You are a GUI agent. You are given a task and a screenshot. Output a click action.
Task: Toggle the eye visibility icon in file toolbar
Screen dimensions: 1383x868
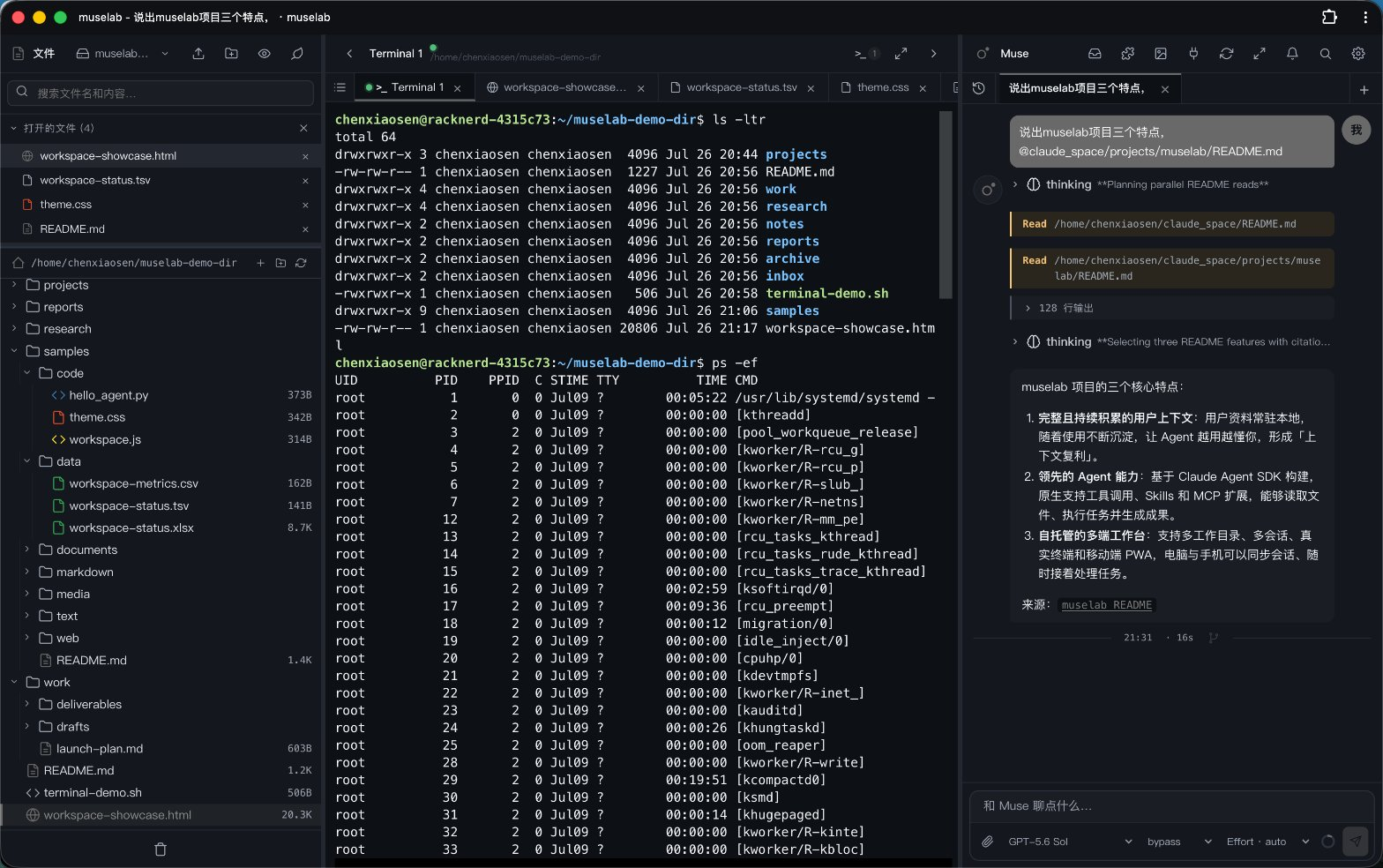pyautogui.click(x=264, y=54)
